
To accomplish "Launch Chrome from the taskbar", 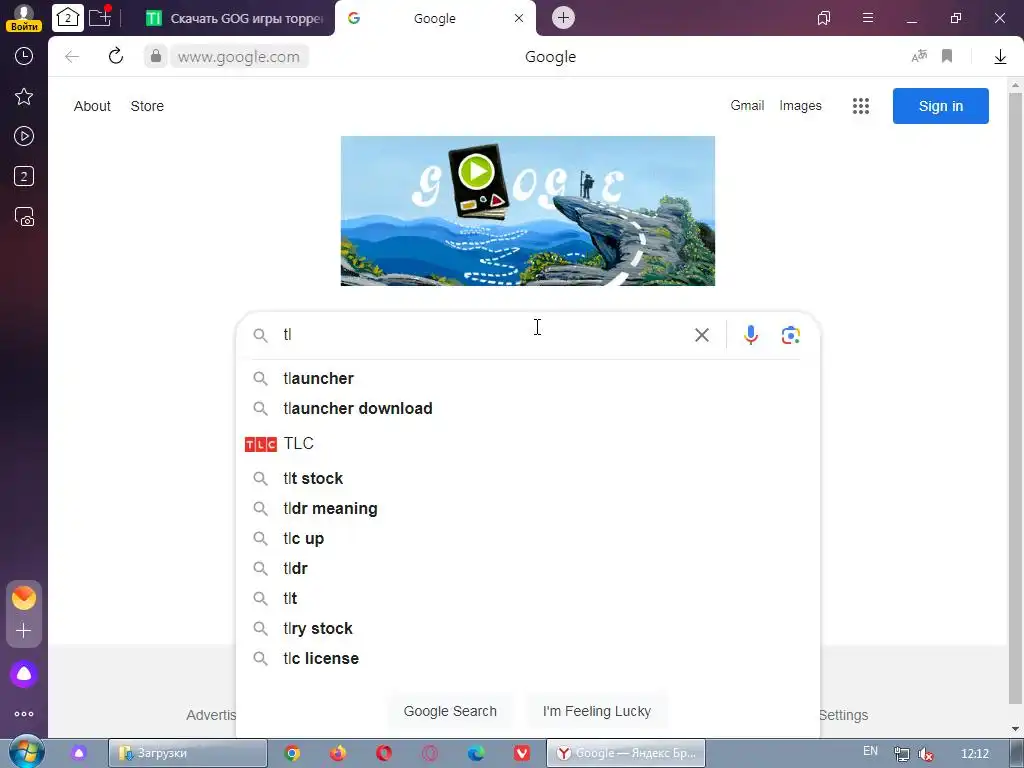I will [x=292, y=753].
